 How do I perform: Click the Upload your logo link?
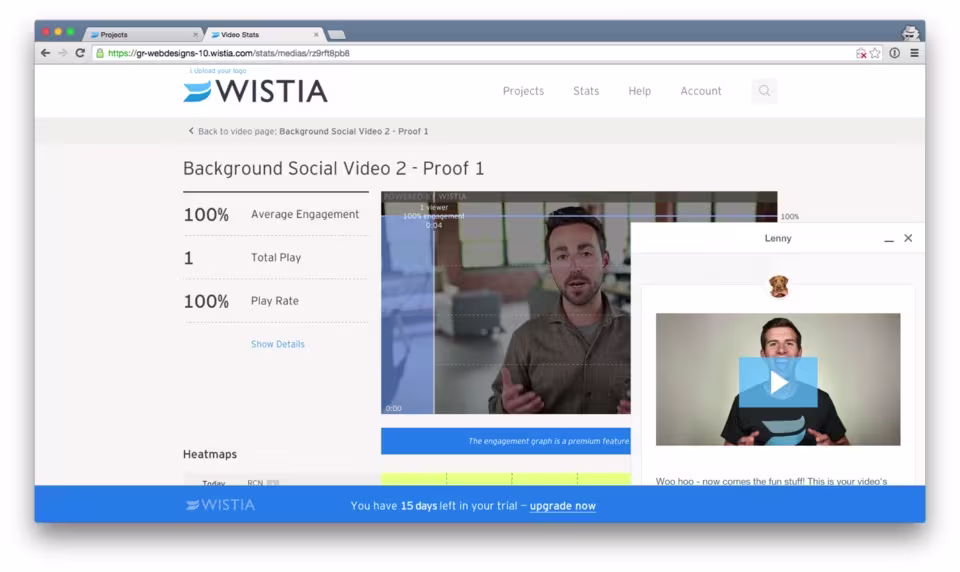coord(218,71)
